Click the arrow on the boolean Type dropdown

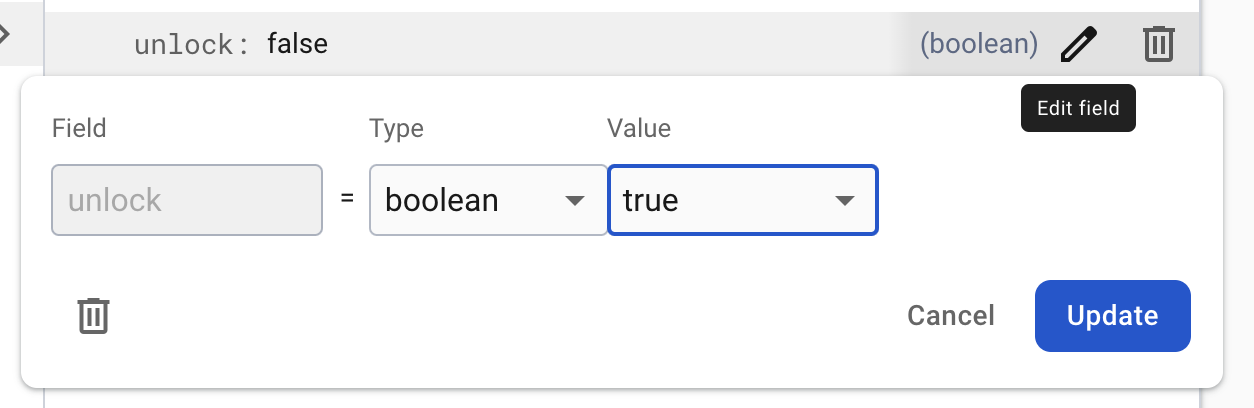click(574, 200)
